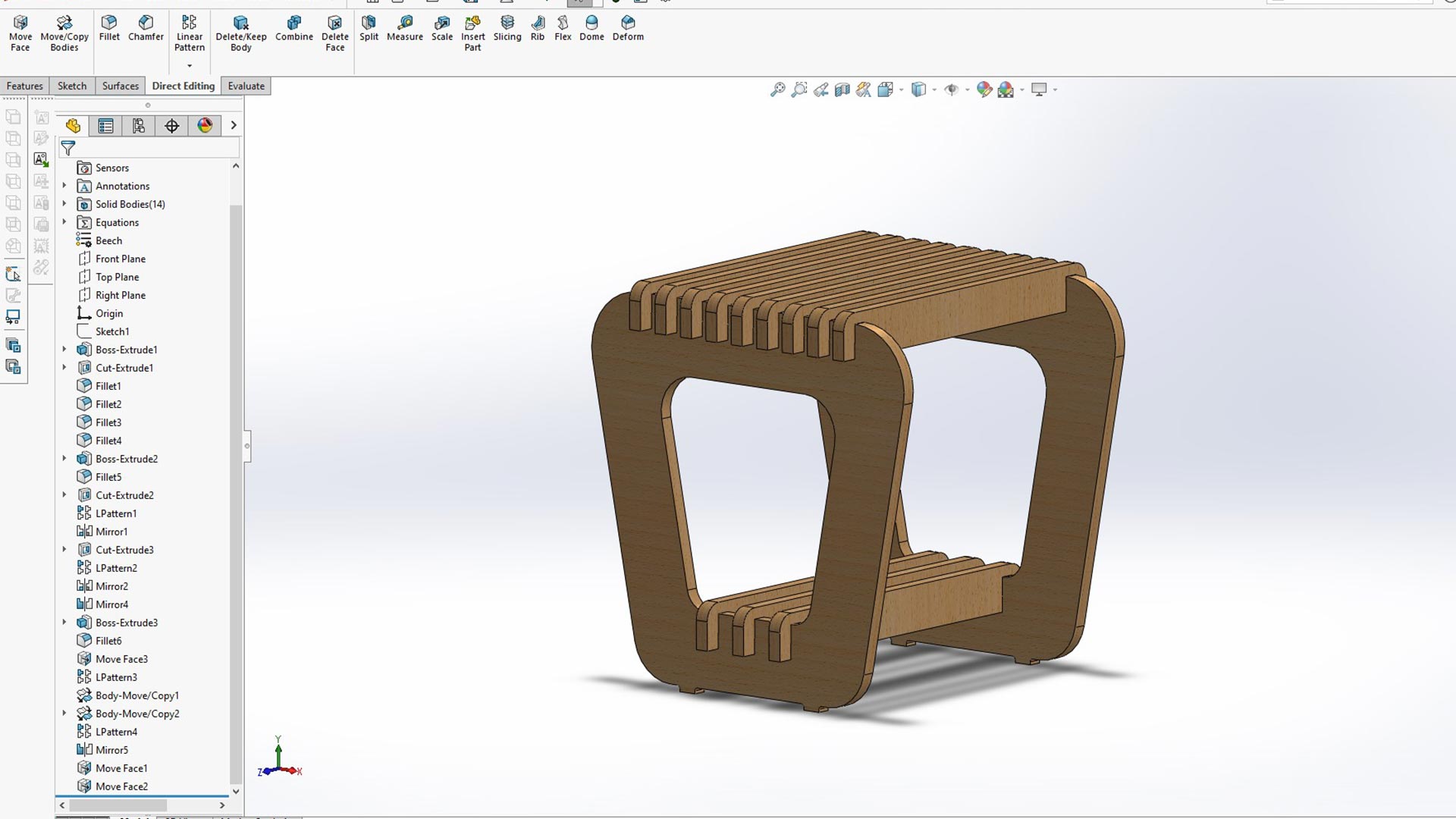Select the Move Face tool

pos(20,34)
